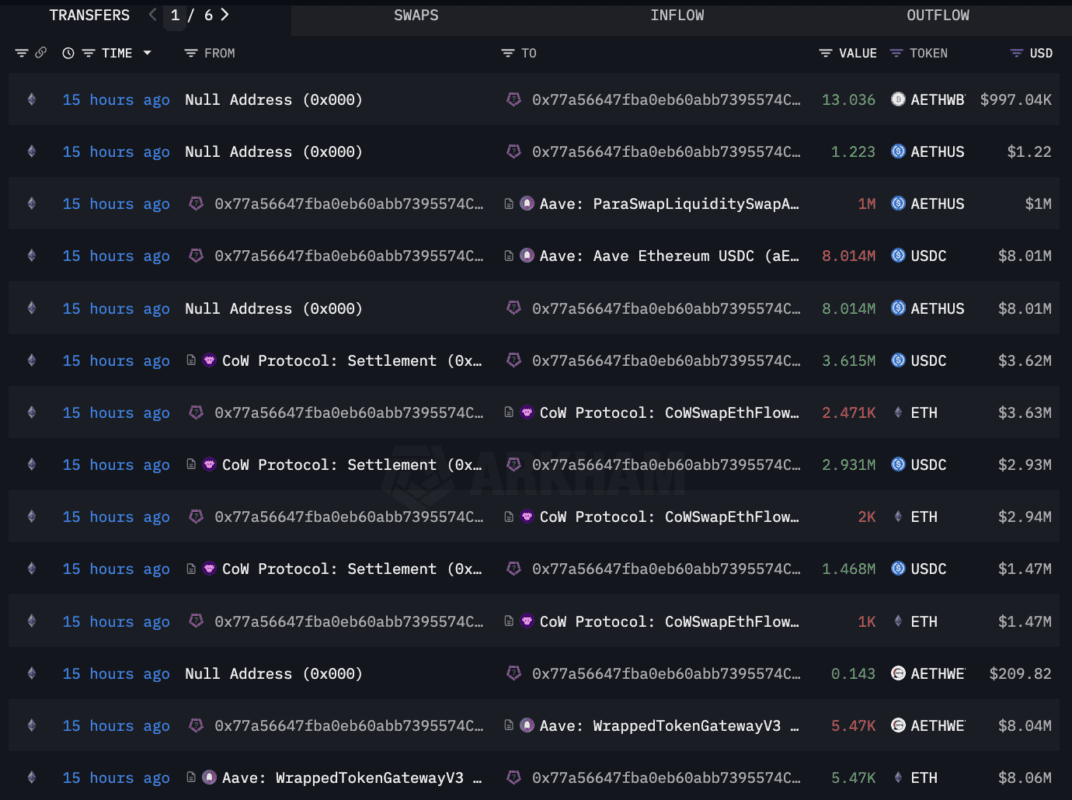Open CoW Protocol Settlement sender in 3.615M row
Viewport: 1072px width, 800px height.
[x=351, y=360]
